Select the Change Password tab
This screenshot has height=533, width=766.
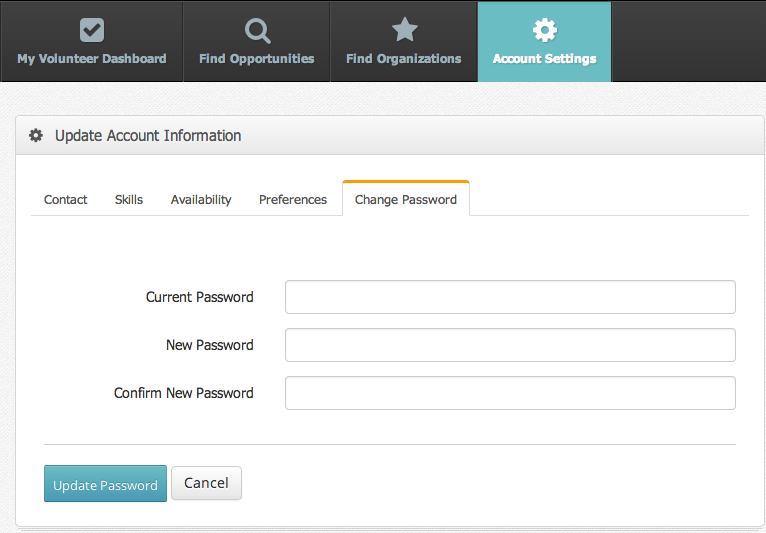point(406,198)
